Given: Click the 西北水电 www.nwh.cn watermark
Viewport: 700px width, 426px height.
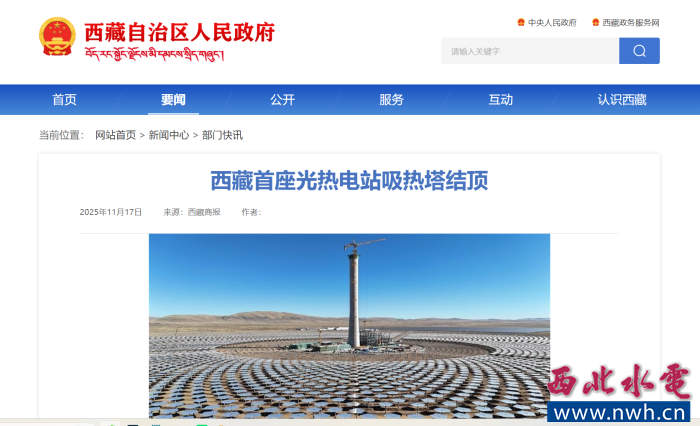Looking at the screenshot, I should pos(619,393).
